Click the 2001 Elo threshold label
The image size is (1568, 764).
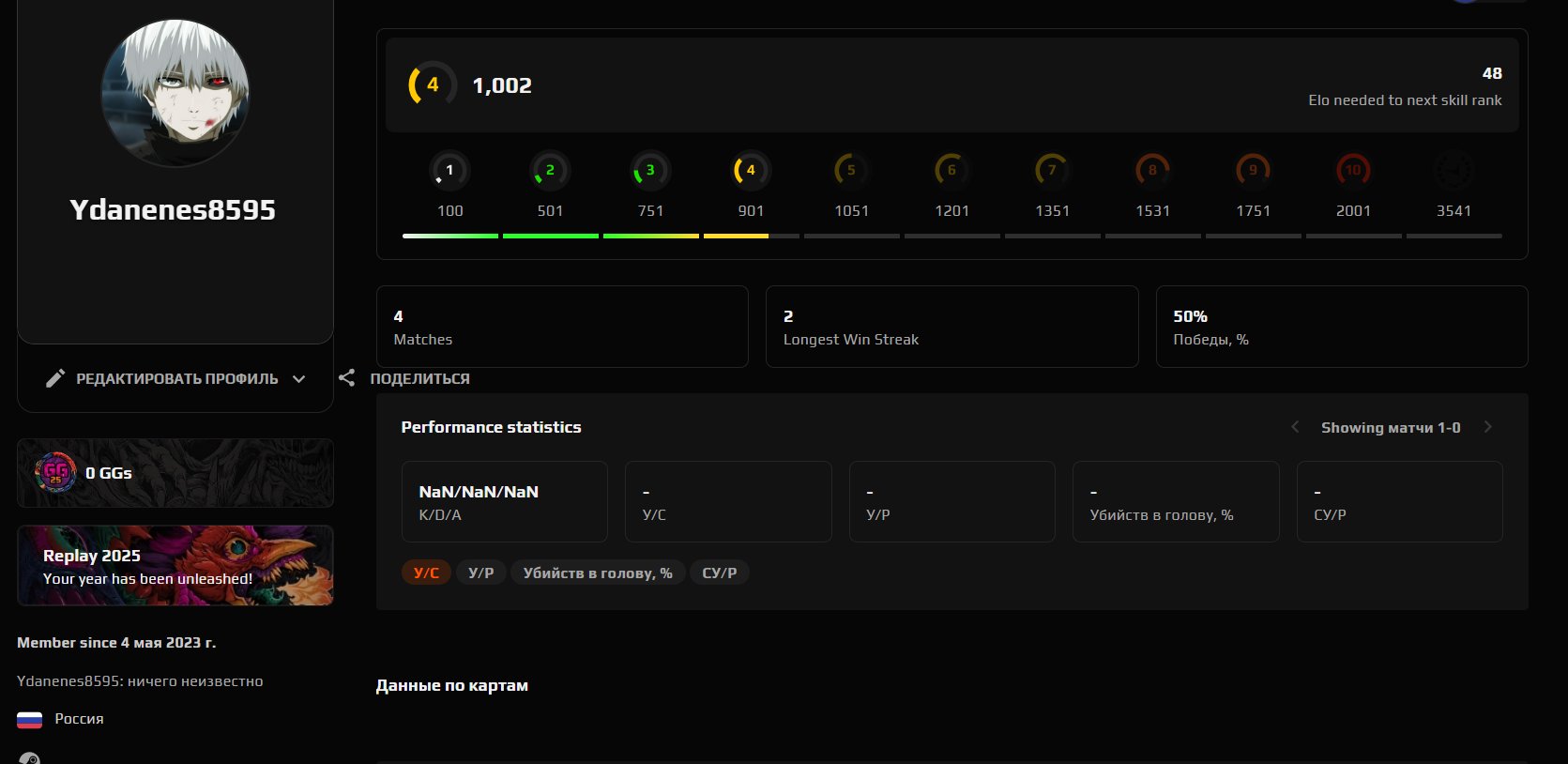[1353, 211]
